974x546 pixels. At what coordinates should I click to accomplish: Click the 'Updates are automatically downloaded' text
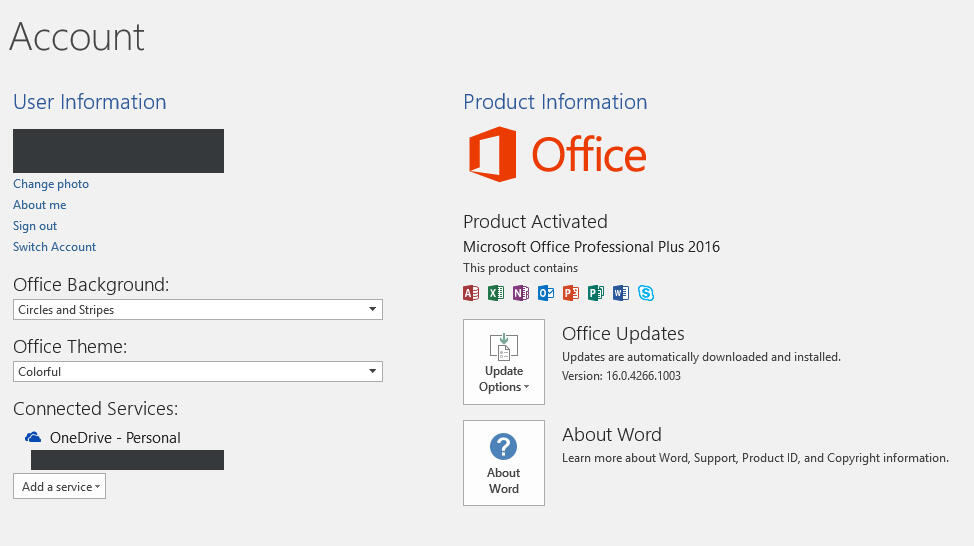[701, 357]
